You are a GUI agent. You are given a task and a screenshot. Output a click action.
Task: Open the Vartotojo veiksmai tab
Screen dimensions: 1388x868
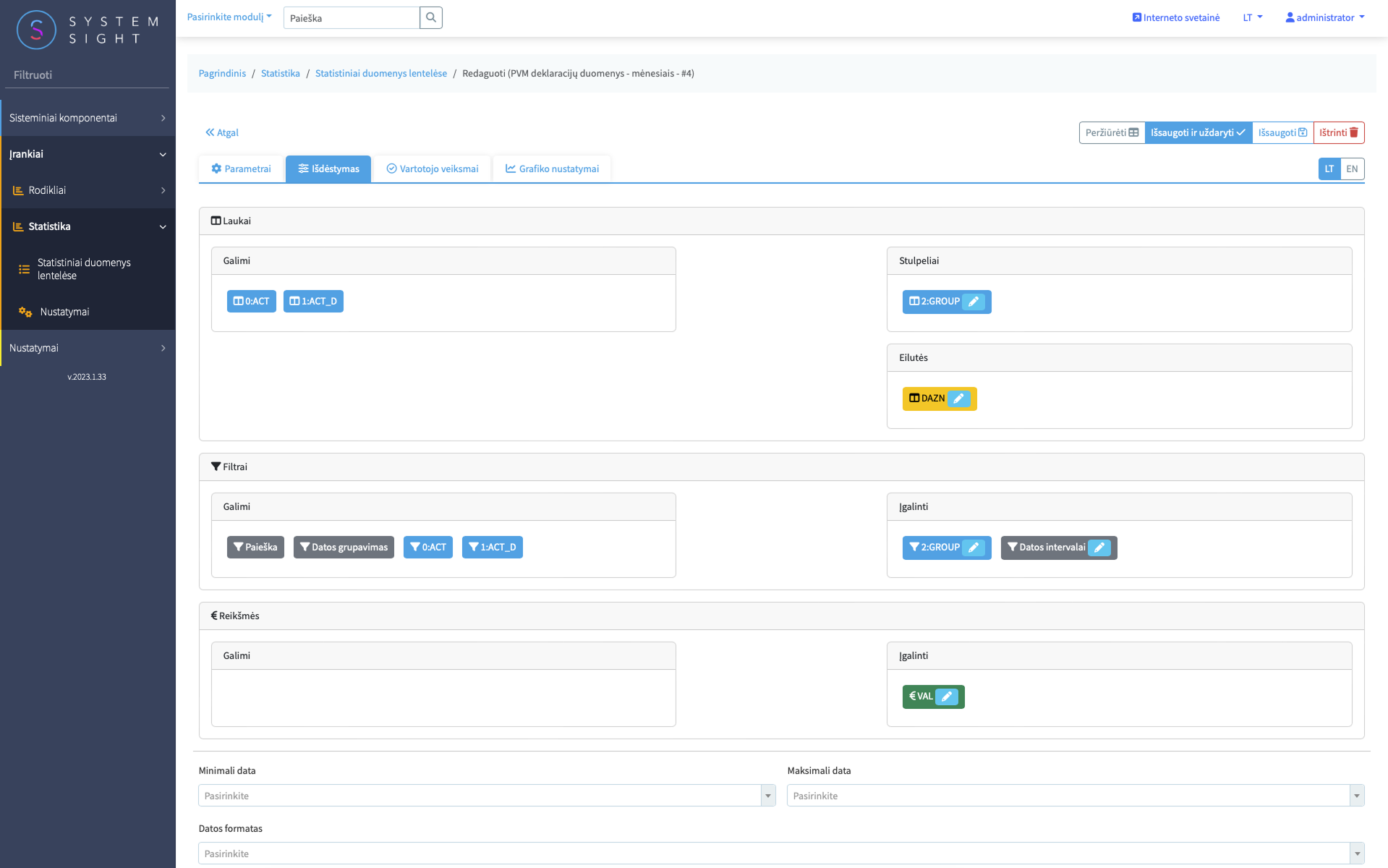[433, 169]
